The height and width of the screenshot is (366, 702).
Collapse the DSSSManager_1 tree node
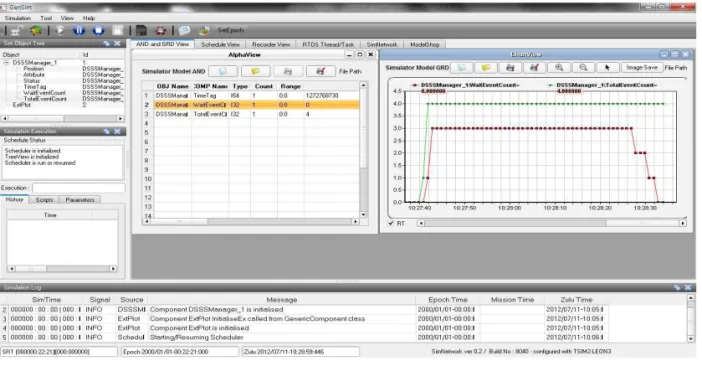(x=7, y=63)
